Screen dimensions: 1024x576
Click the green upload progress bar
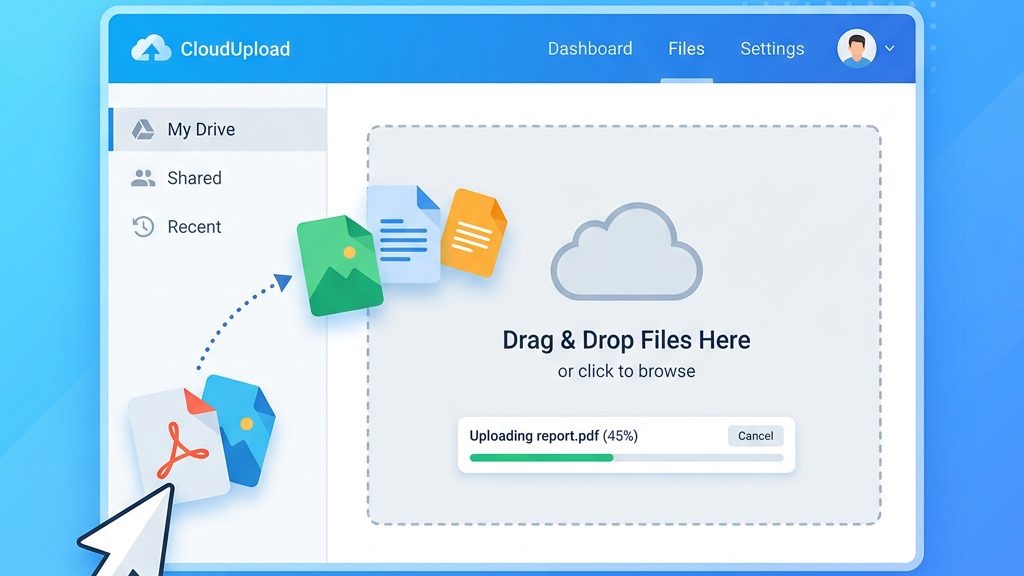click(x=540, y=457)
